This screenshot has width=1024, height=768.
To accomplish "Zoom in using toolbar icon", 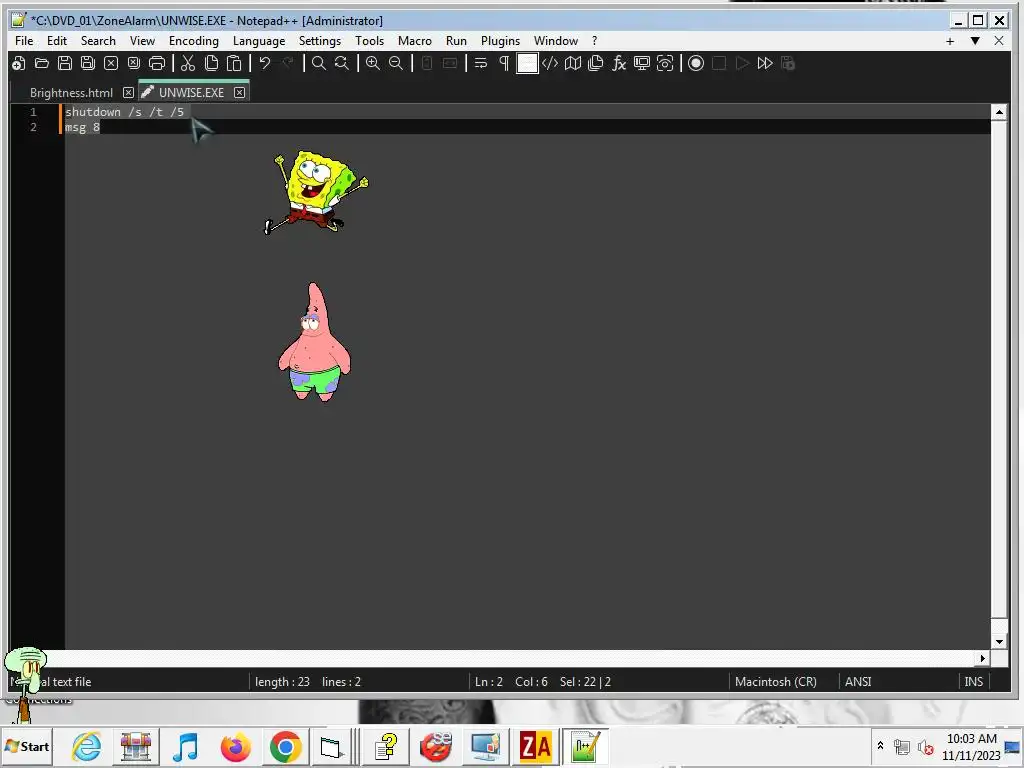I will 373,63.
